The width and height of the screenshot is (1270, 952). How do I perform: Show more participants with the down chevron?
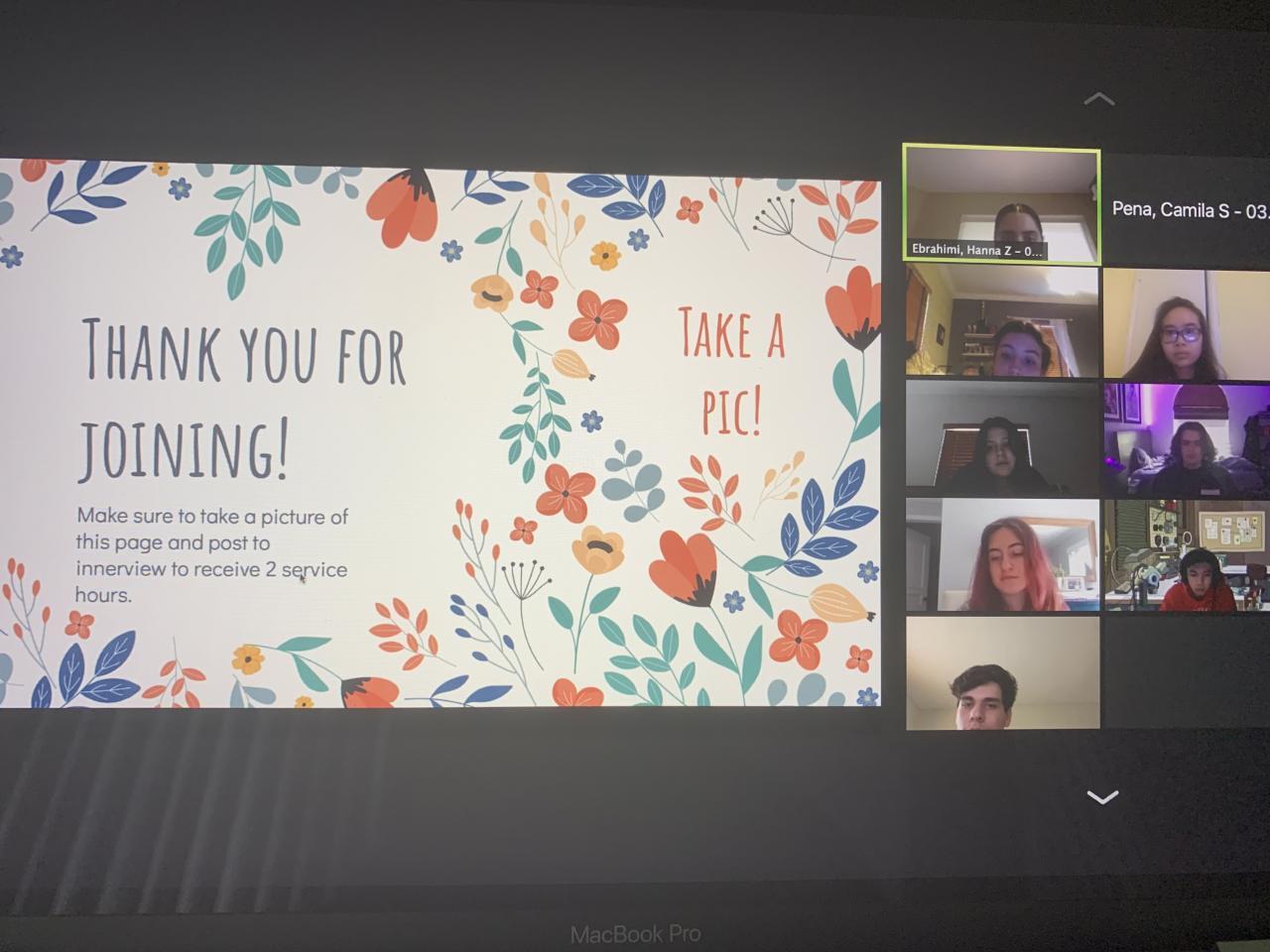(x=1102, y=796)
